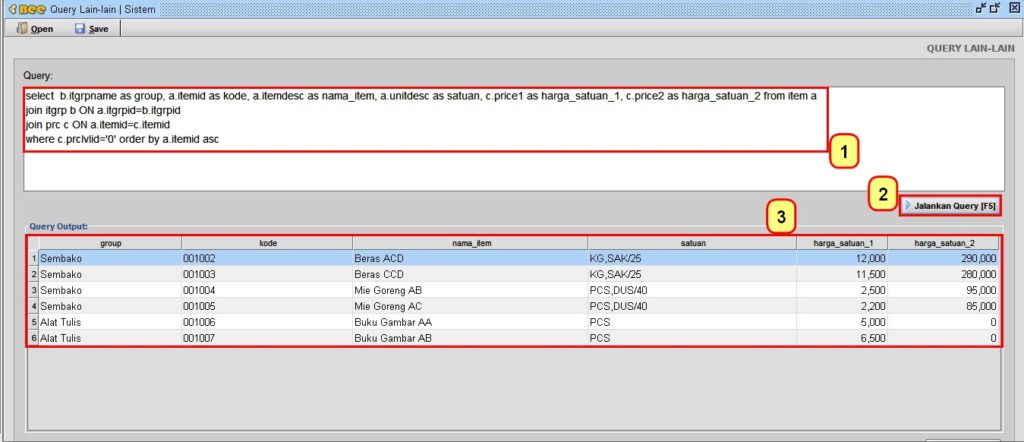The image size is (1024, 442).
Task: Click the nama_item column header
Action: coord(470,243)
